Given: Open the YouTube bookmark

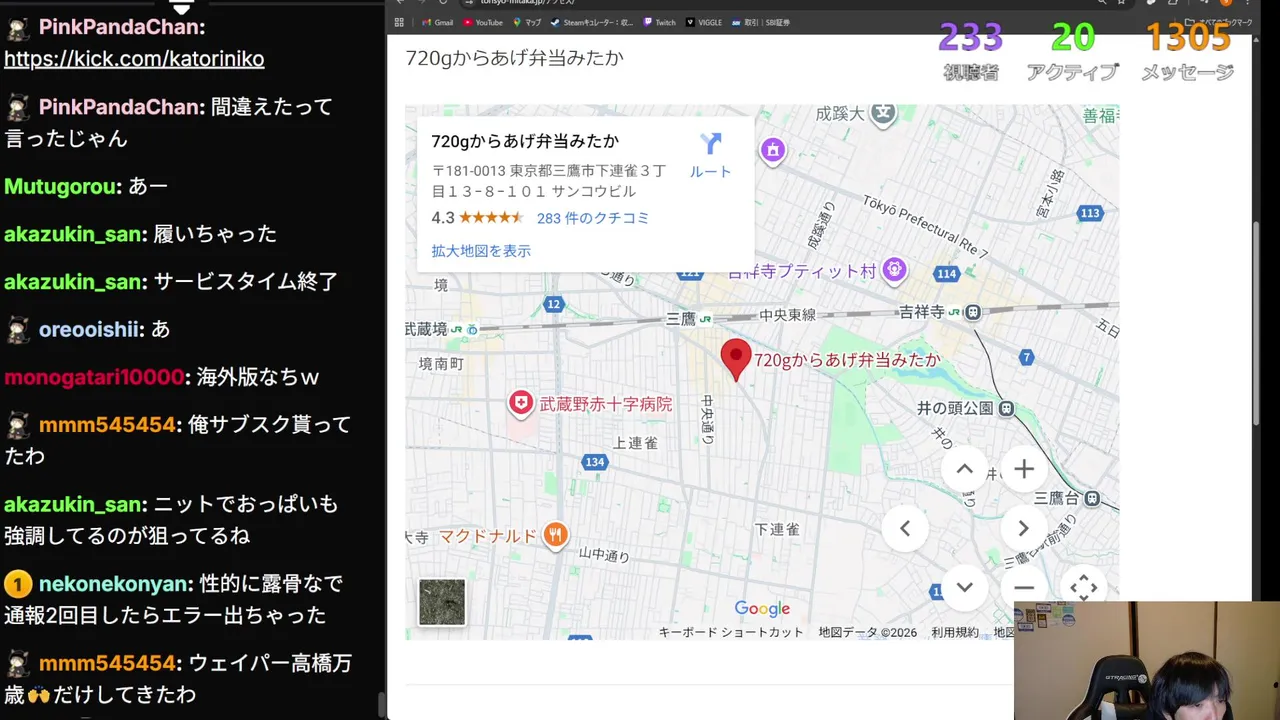Looking at the screenshot, I should 483,22.
